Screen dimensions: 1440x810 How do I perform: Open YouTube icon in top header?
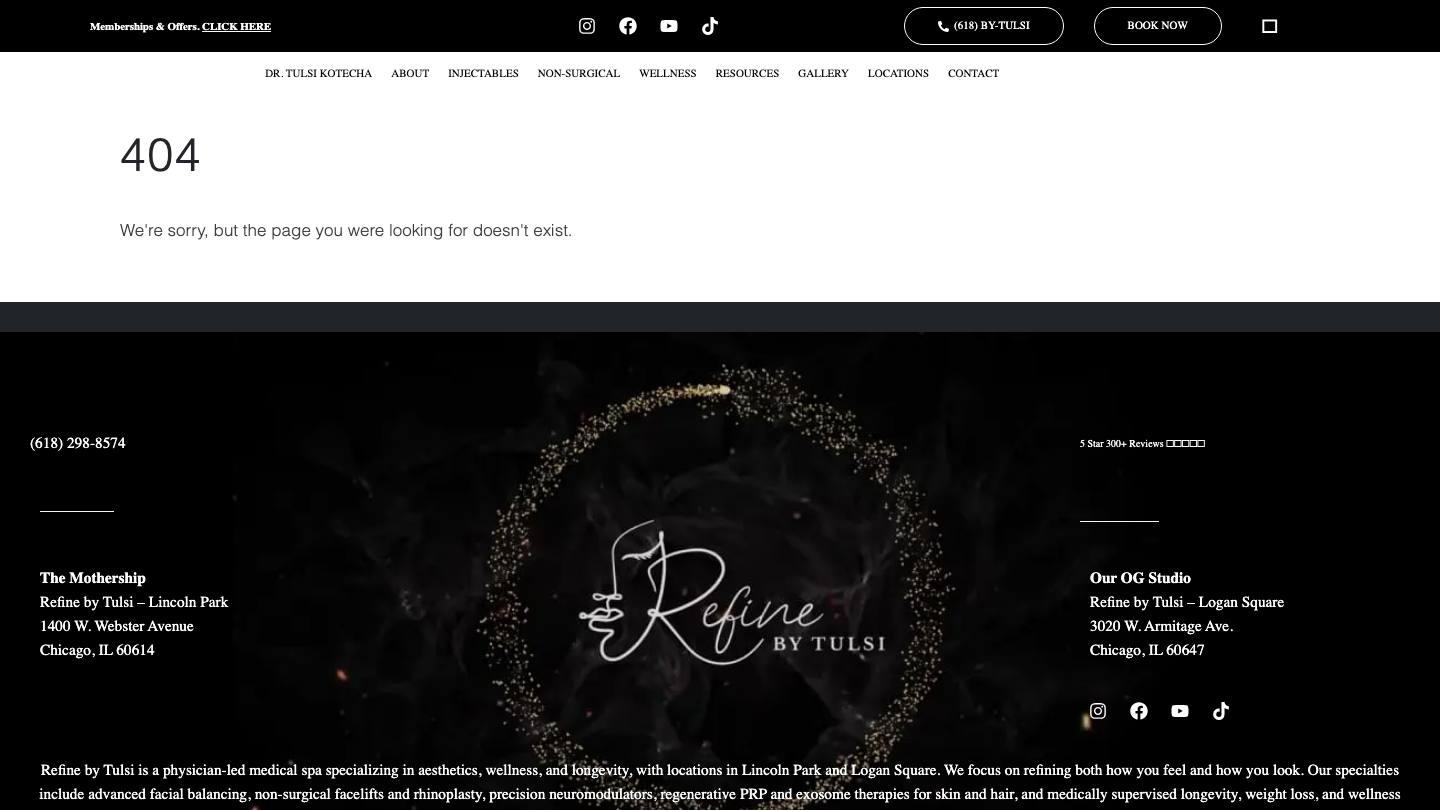click(x=669, y=26)
